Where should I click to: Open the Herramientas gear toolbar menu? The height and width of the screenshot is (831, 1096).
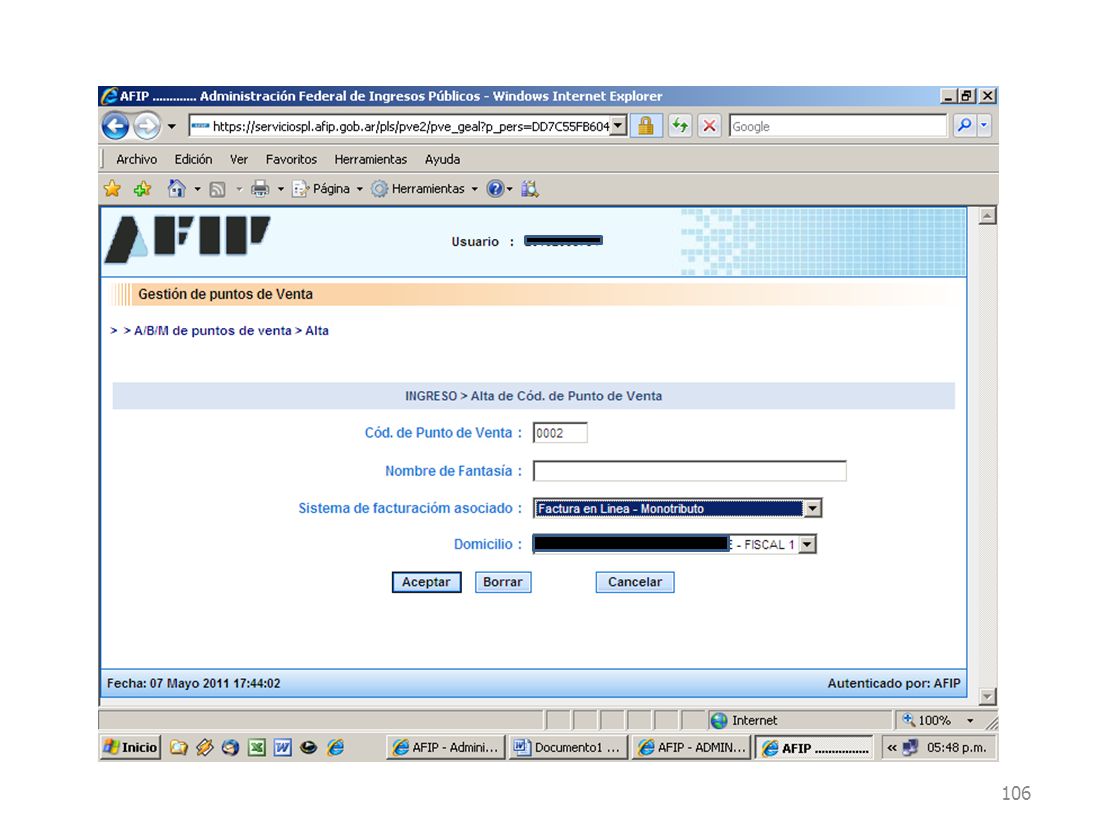pos(424,189)
